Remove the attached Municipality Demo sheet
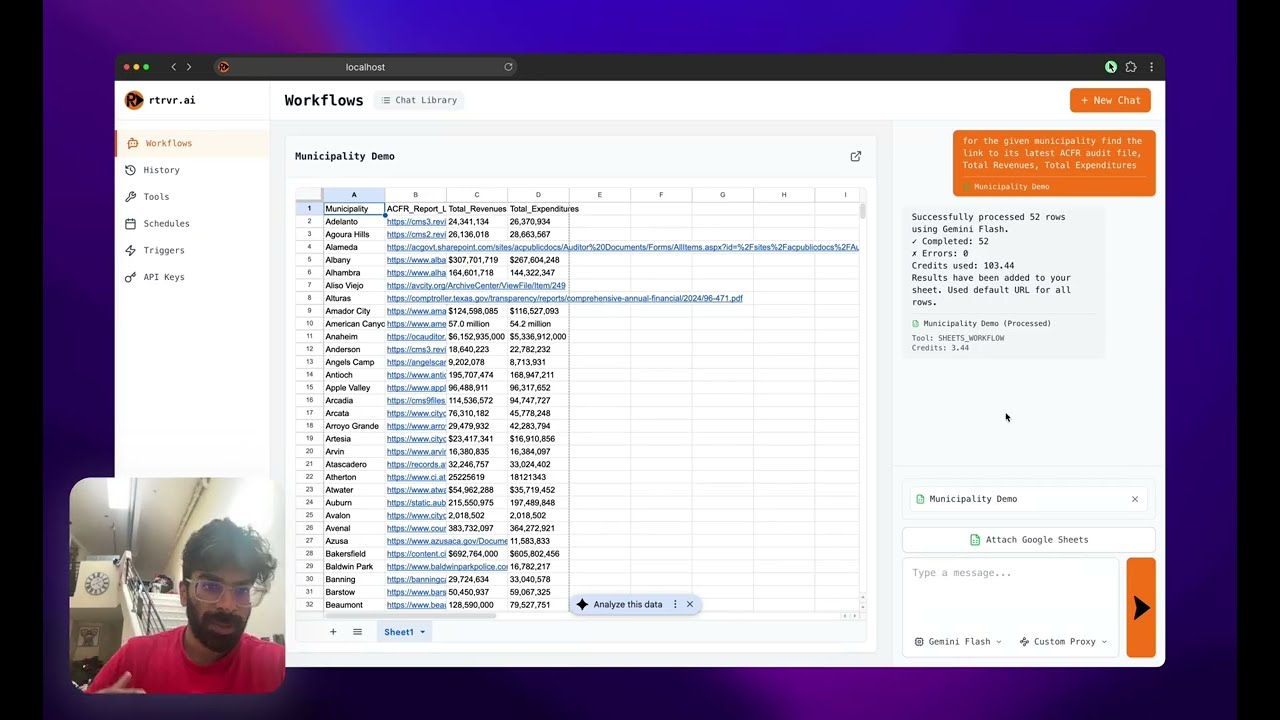 click(1134, 499)
